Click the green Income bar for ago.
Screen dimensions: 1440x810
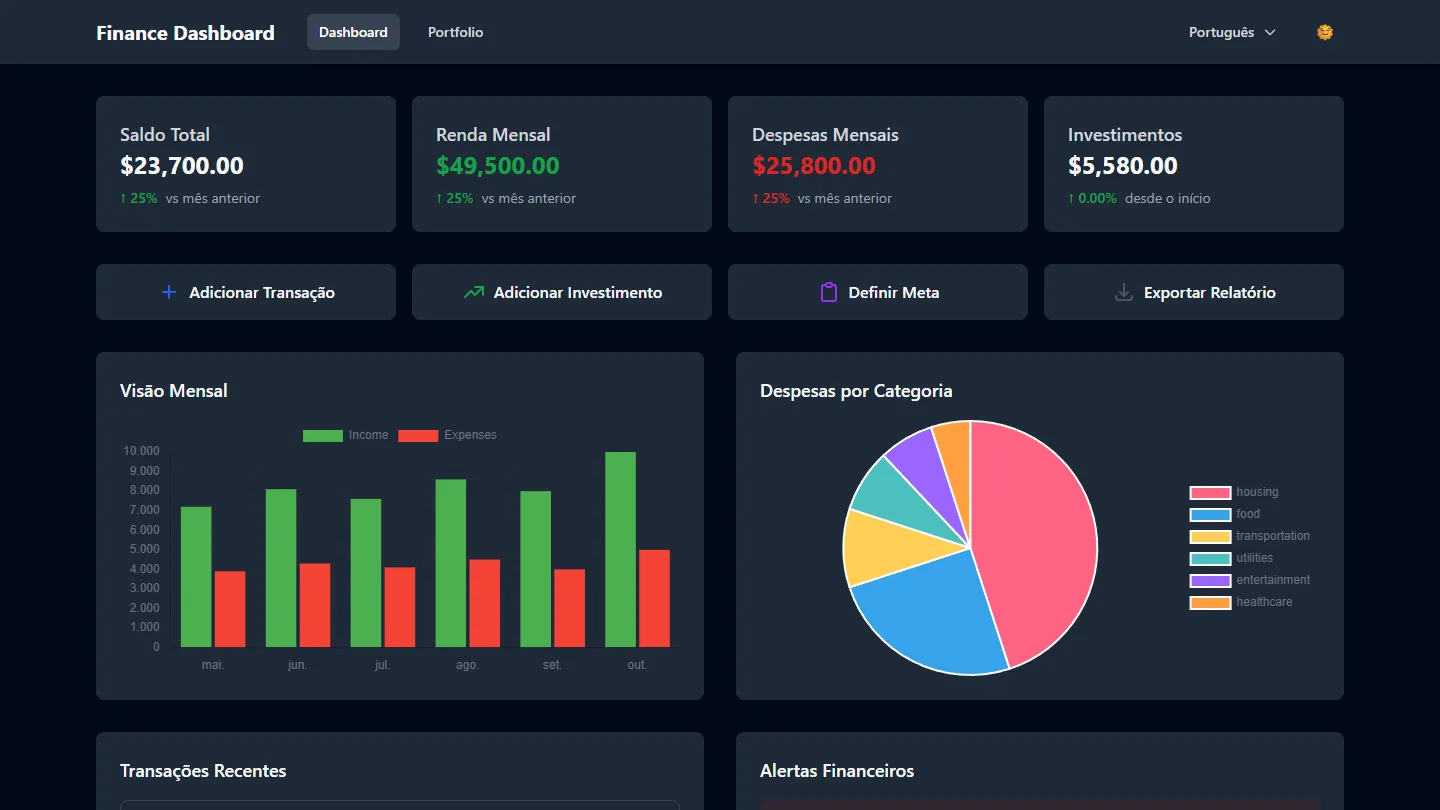click(x=450, y=563)
